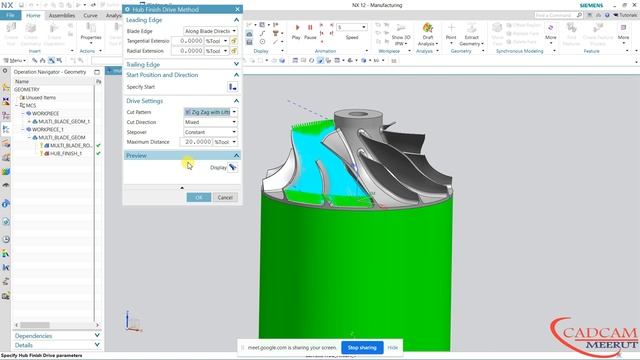Open the File tab
640x360 pixels.
click(10, 15)
